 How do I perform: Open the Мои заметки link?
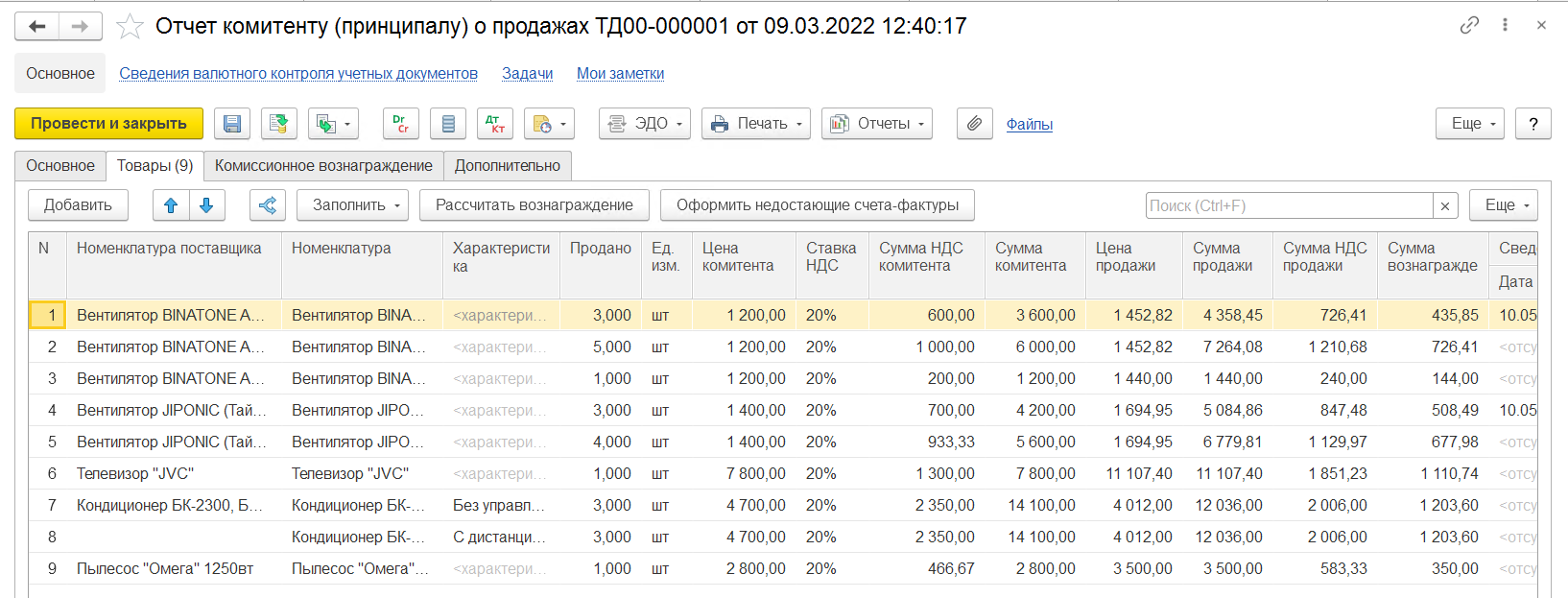tap(620, 74)
